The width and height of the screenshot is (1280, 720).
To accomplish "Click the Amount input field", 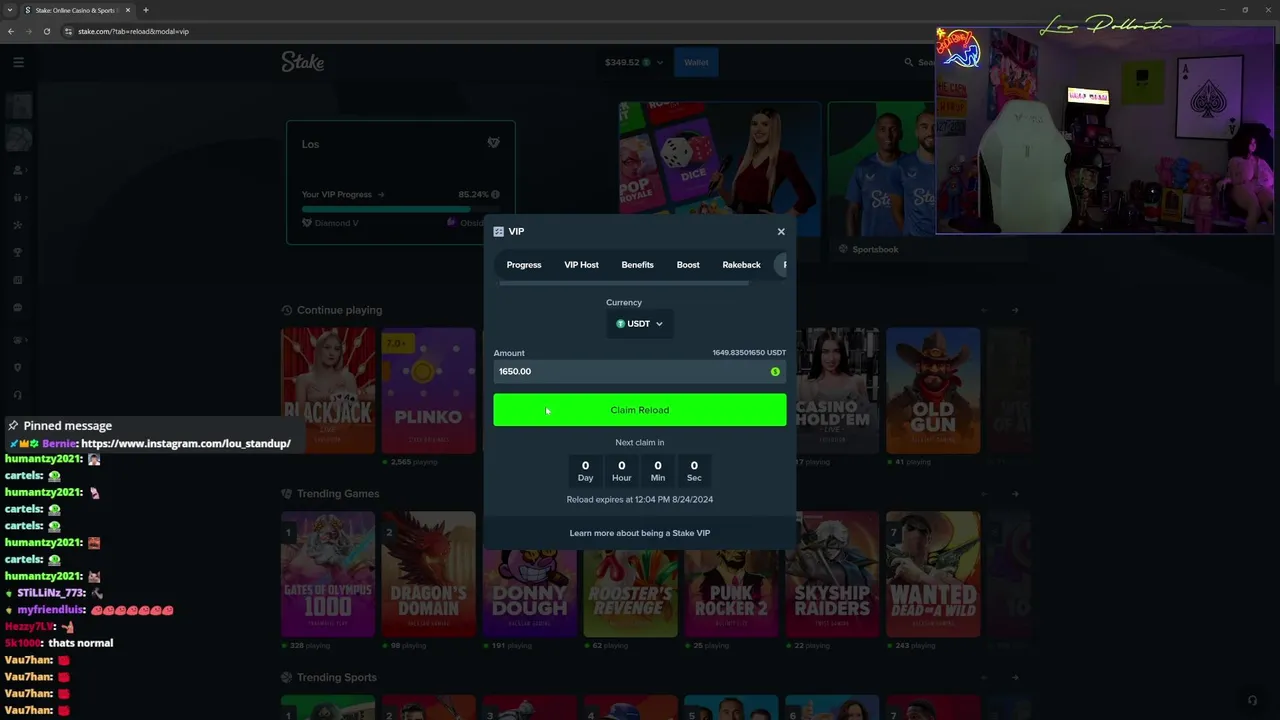I will pyautogui.click(x=640, y=371).
